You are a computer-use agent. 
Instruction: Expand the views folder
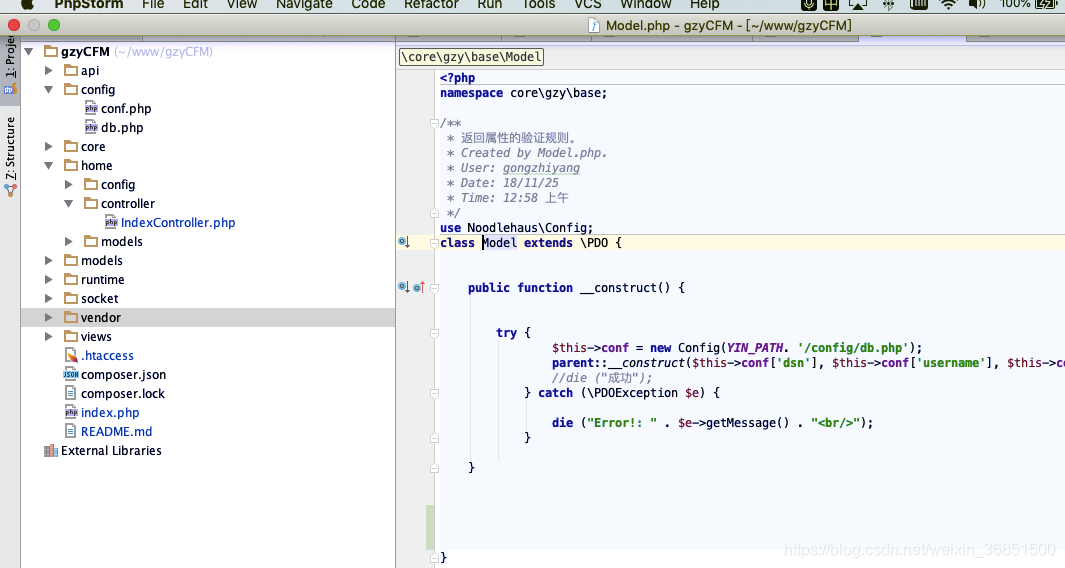tap(48, 337)
